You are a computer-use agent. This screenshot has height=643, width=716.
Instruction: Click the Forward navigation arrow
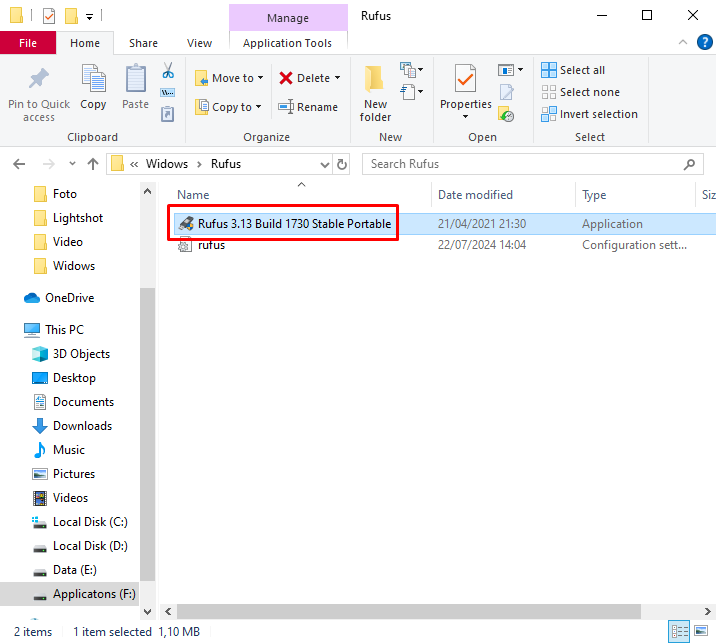click(x=48, y=164)
